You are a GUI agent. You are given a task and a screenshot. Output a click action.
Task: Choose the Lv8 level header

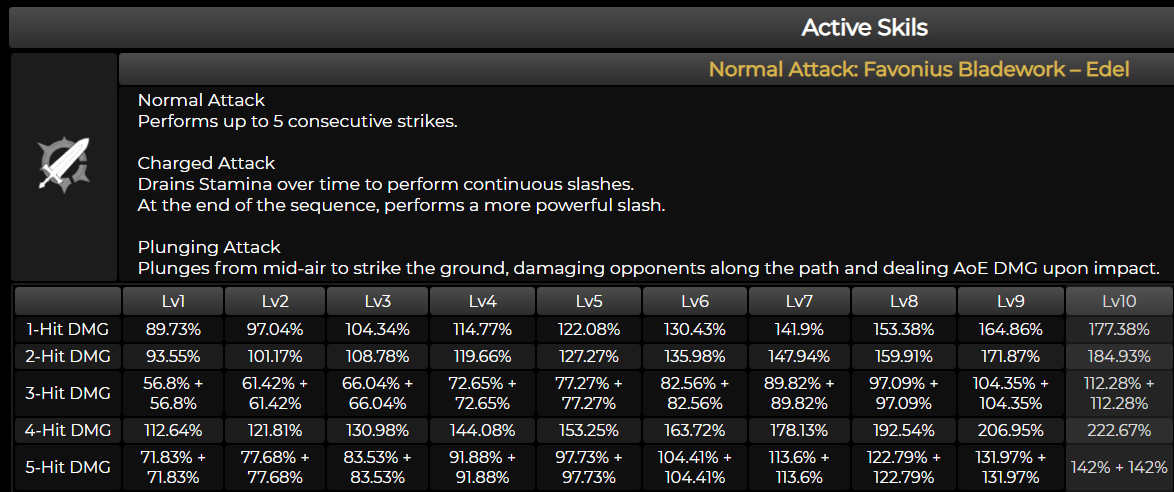tap(902, 301)
